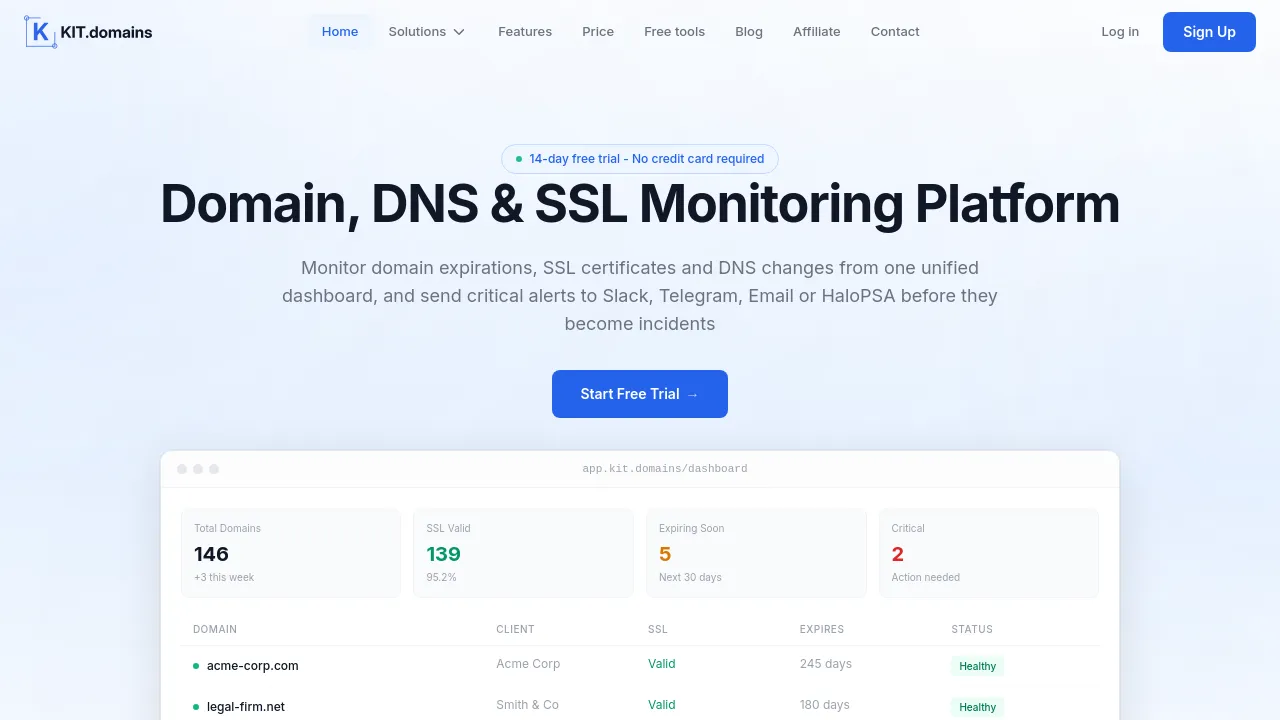This screenshot has height=720, width=1280.
Task: Open the Affiliate link
Action: tap(817, 32)
